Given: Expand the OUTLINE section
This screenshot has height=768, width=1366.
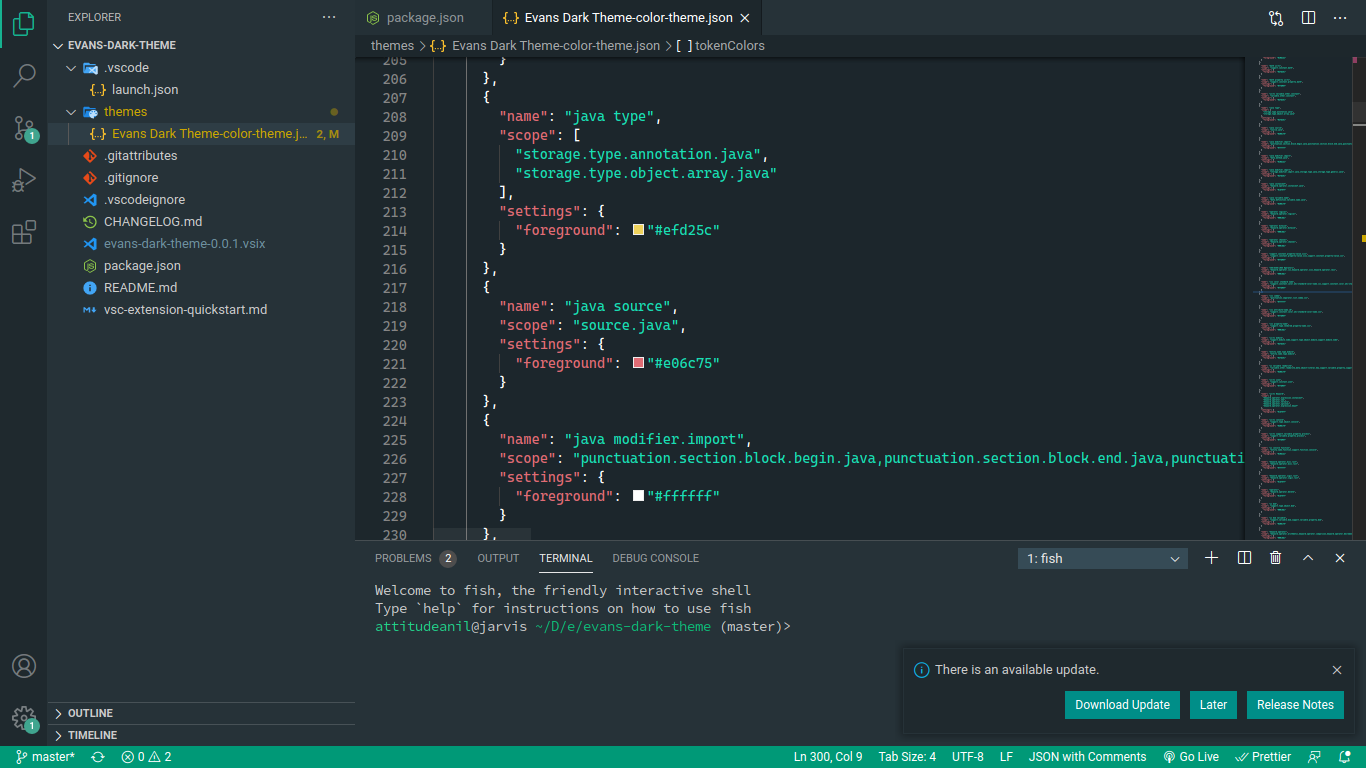Looking at the screenshot, I should point(201,713).
